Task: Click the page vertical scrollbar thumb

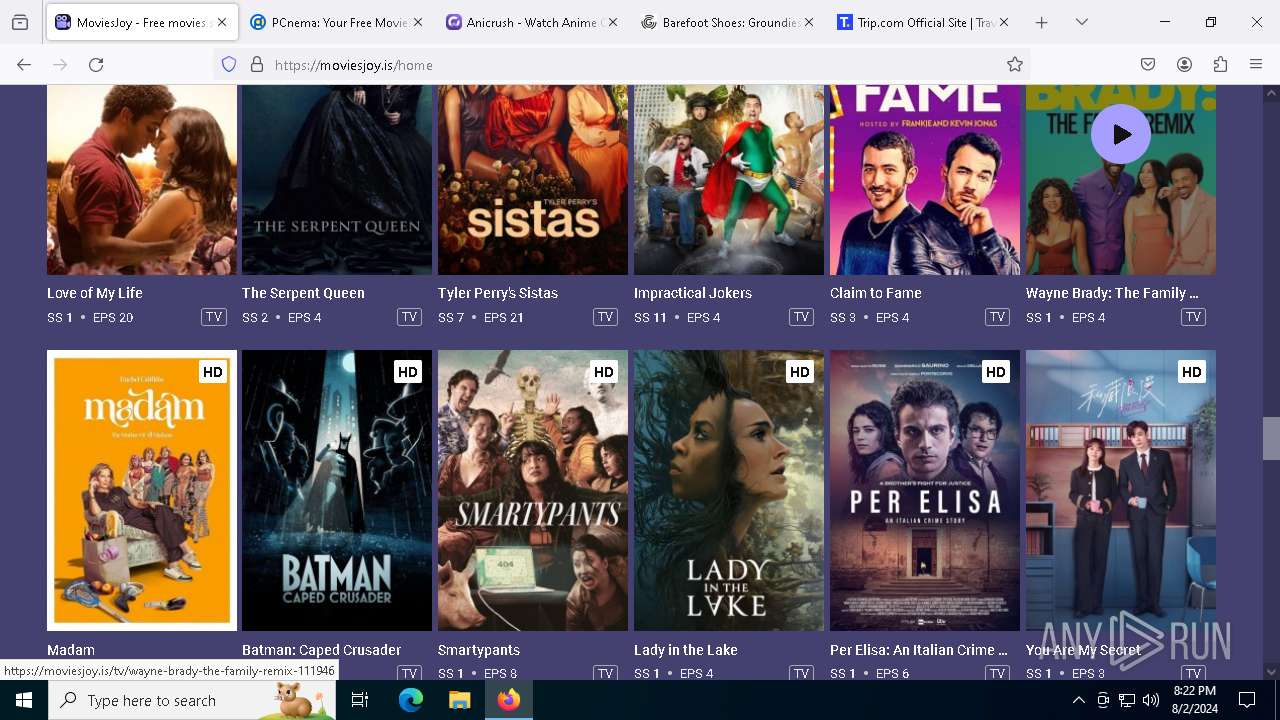Action: pyautogui.click(x=1271, y=438)
